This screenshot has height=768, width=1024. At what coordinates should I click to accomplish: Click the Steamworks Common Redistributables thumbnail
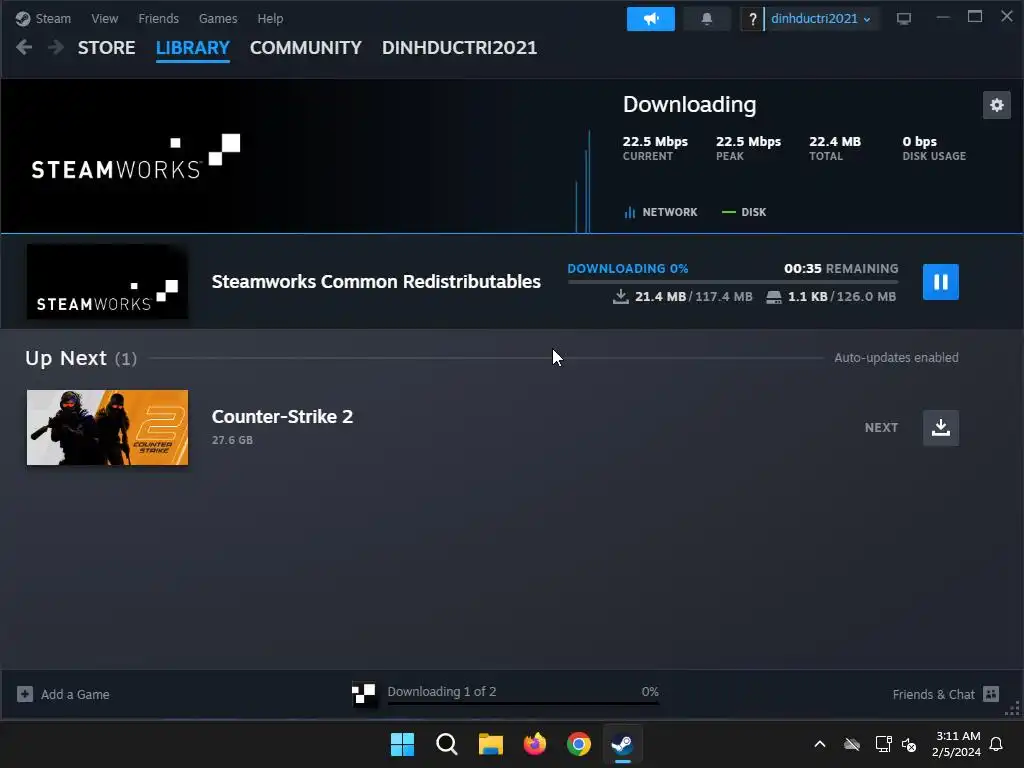(107, 282)
